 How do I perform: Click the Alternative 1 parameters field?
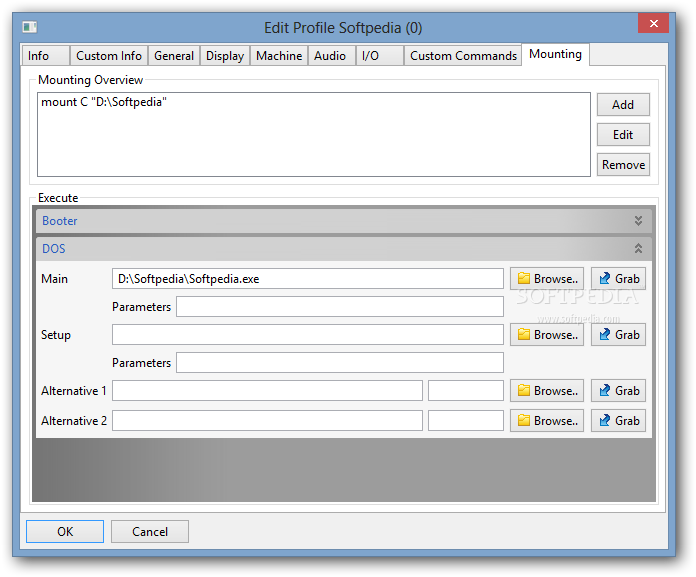click(x=466, y=391)
